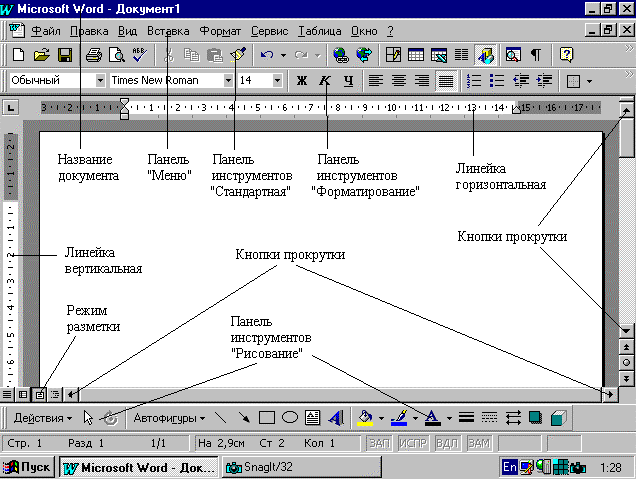Open the Действия drawing actions button

(x=42, y=417)
